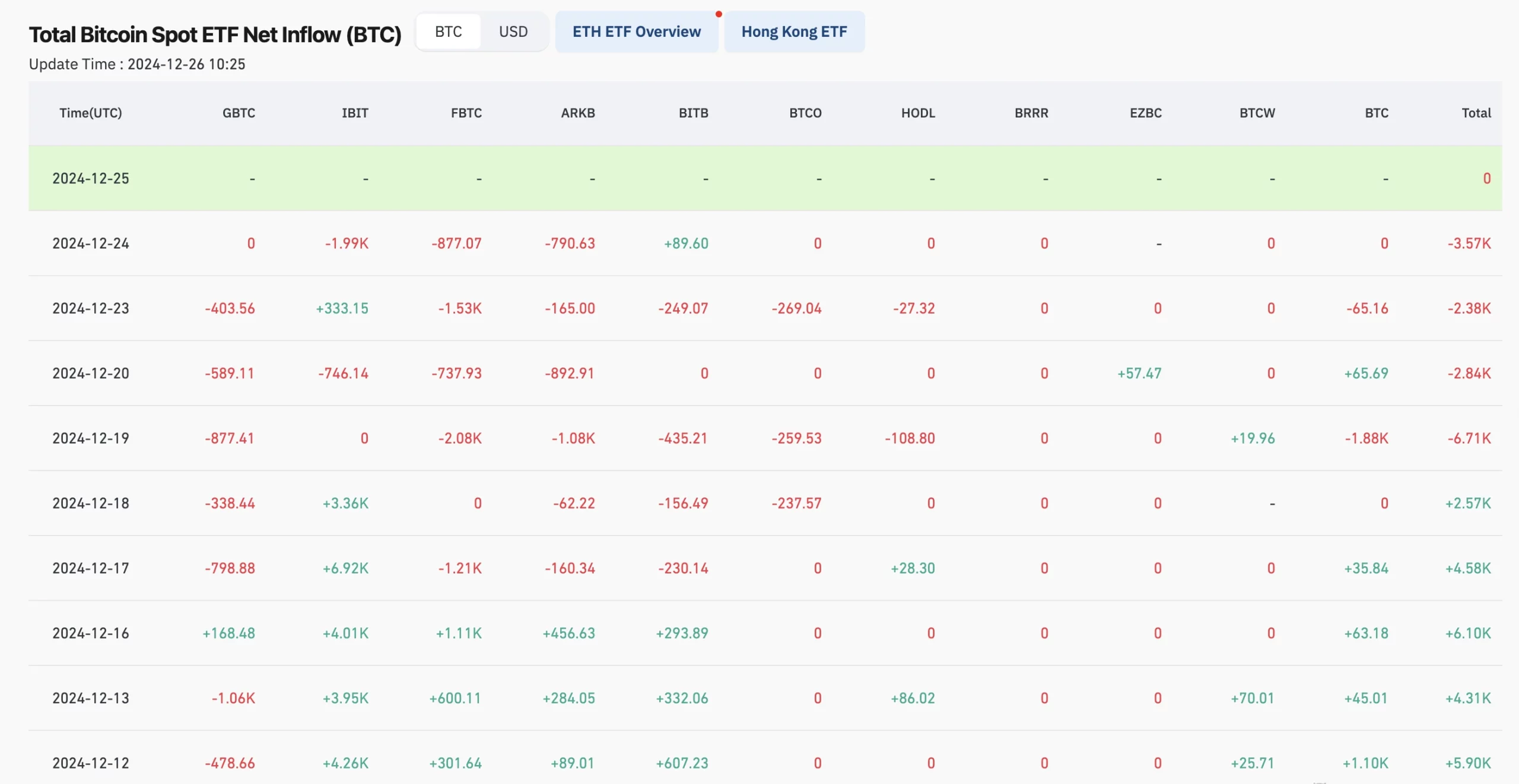Click the -3.57K total for 2024-12-24

[1469, 243]
